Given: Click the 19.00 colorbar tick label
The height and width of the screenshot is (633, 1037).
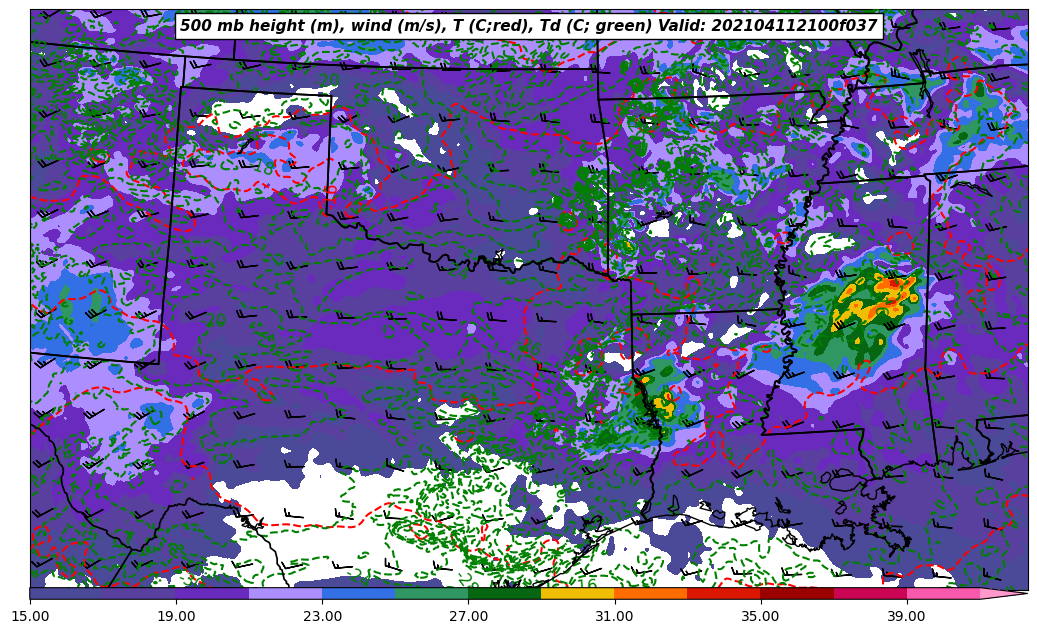Looking at the screenshot, I should tap(176, 616).
